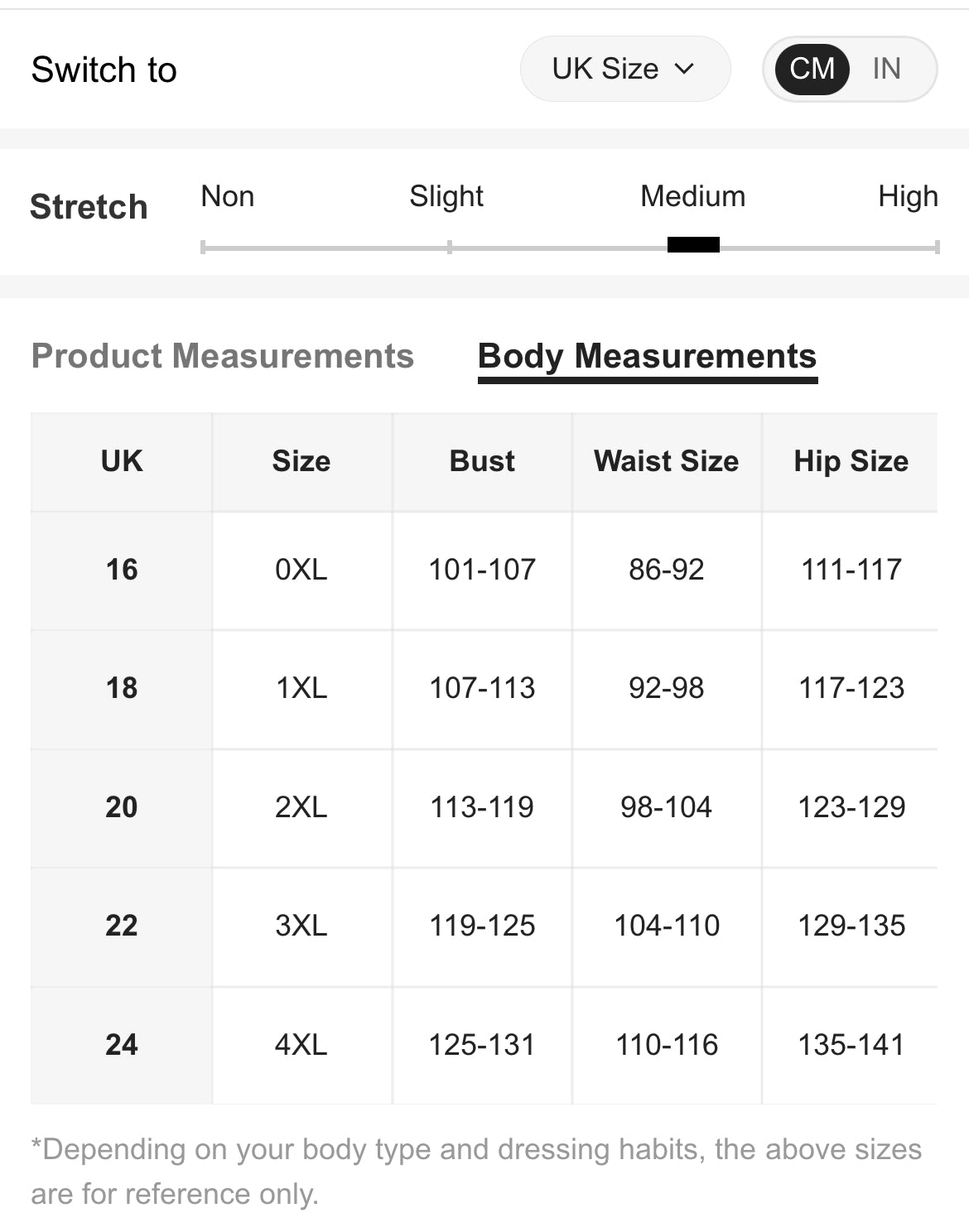The height and width of the screenshot is (1232, 969).
Task: Select the Body Measurements tab
Action: pyautogui.click(x=647, y=356)
